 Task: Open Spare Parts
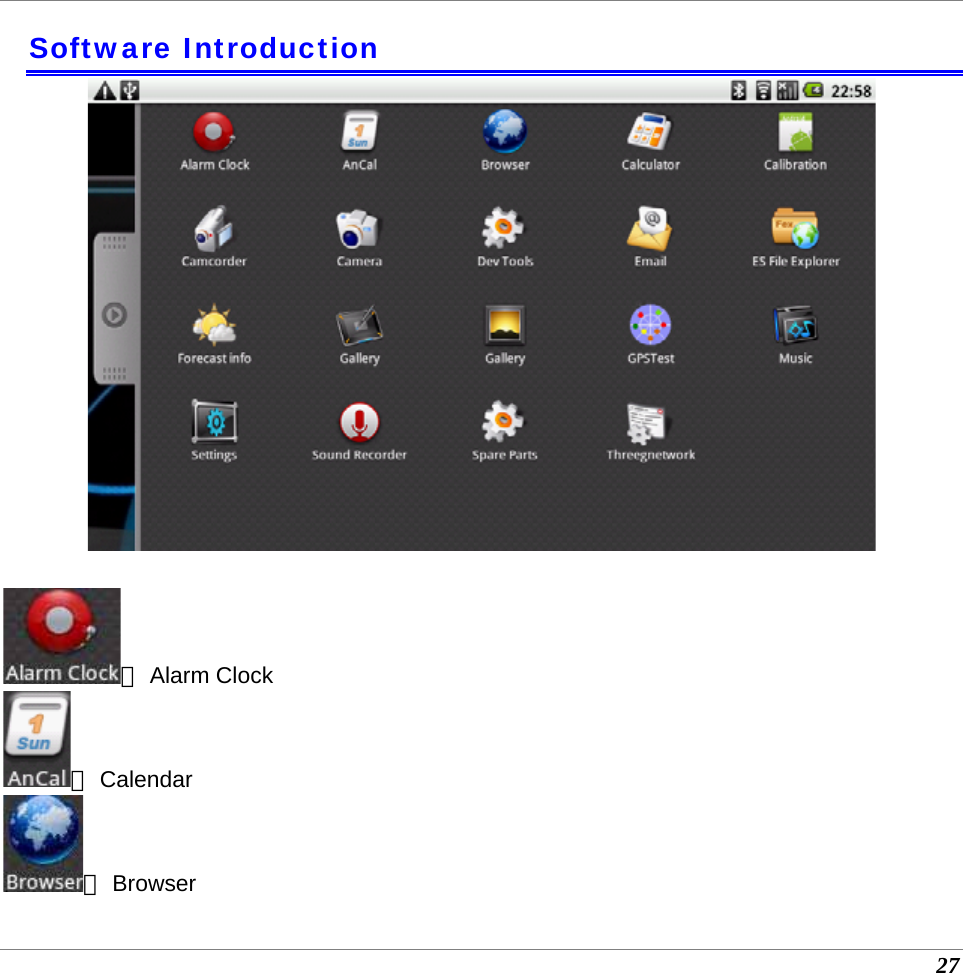pos(503,421)
